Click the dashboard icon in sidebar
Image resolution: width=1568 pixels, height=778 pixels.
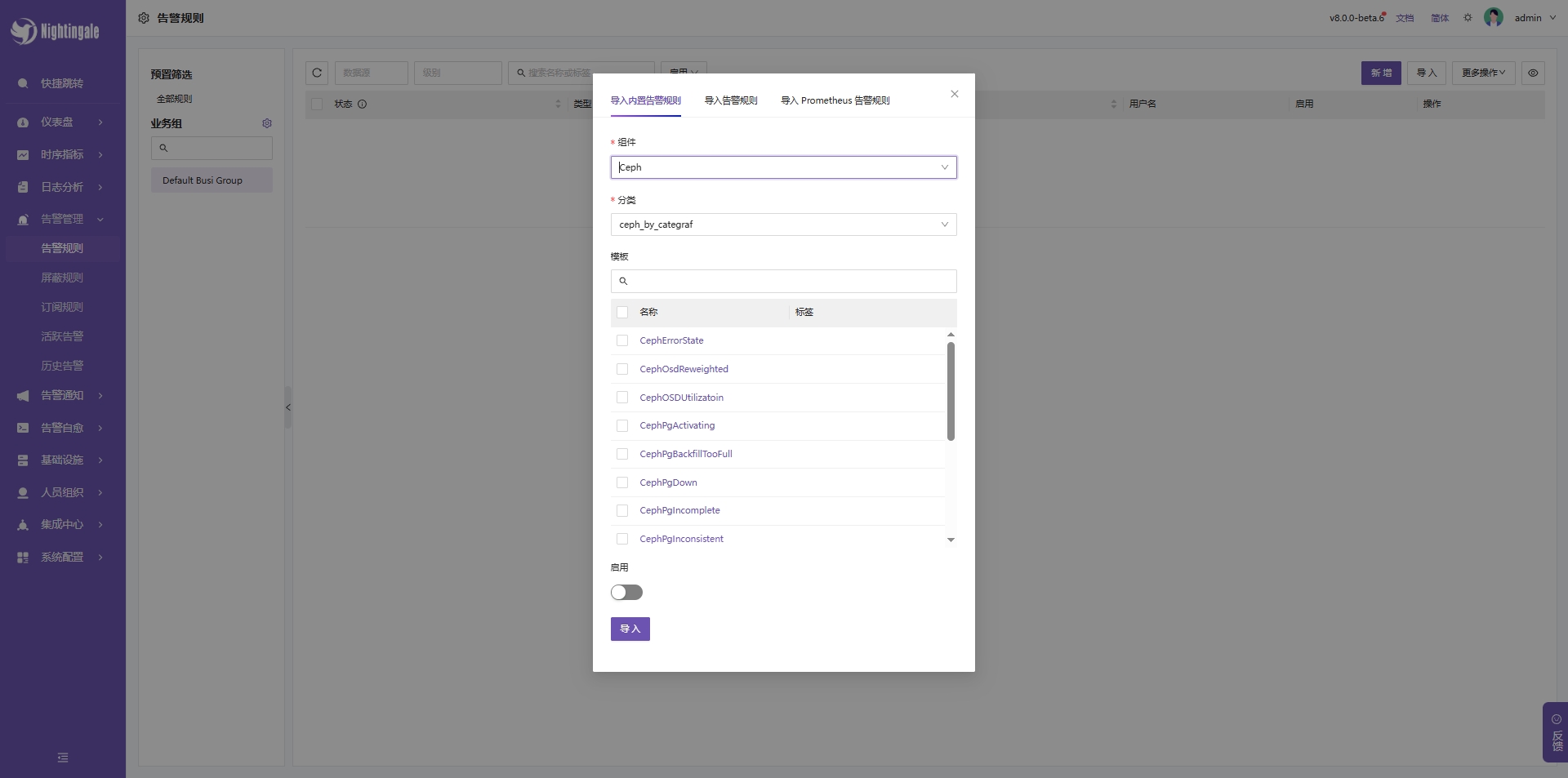pos(23,122)
